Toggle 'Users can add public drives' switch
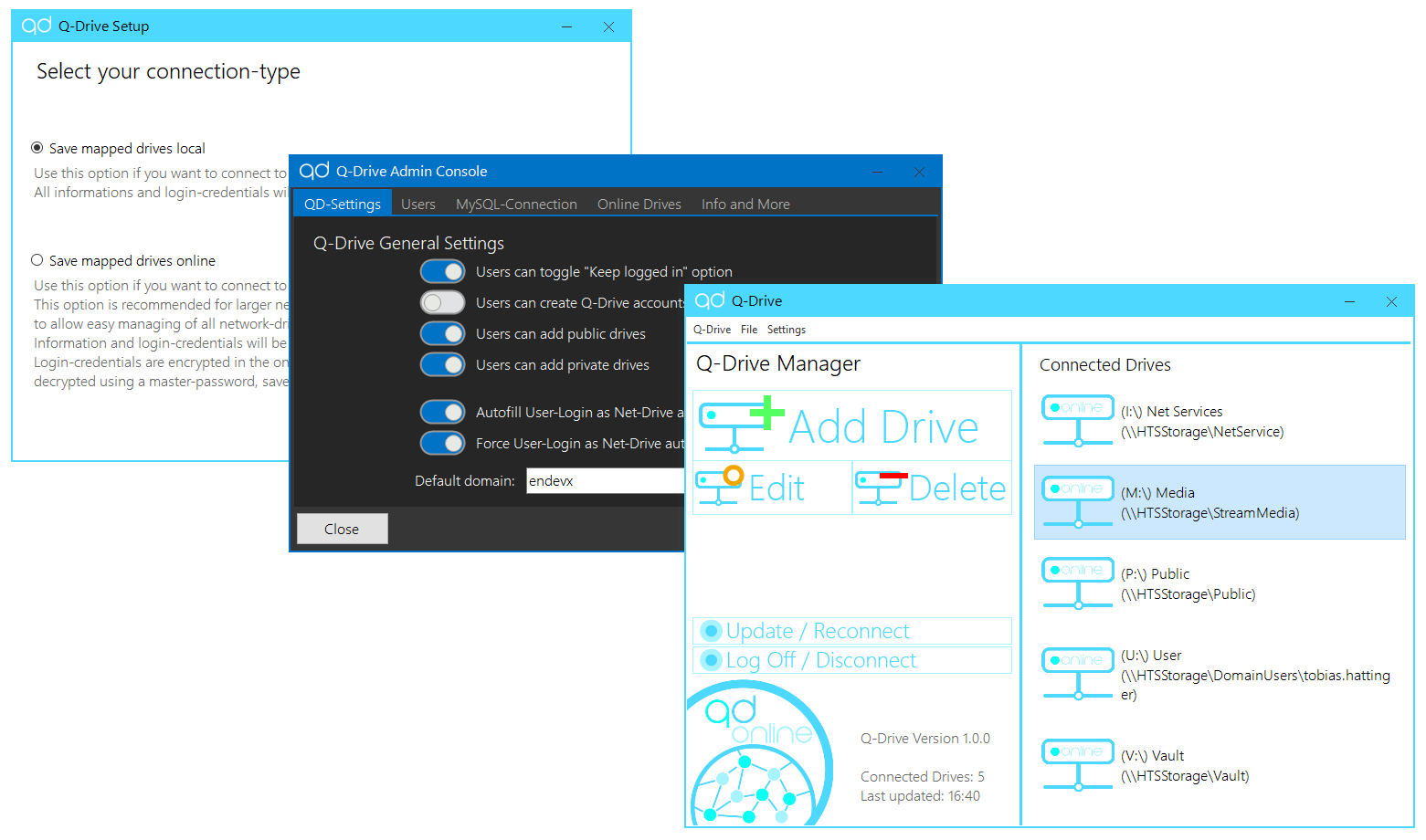 (443, 333)
